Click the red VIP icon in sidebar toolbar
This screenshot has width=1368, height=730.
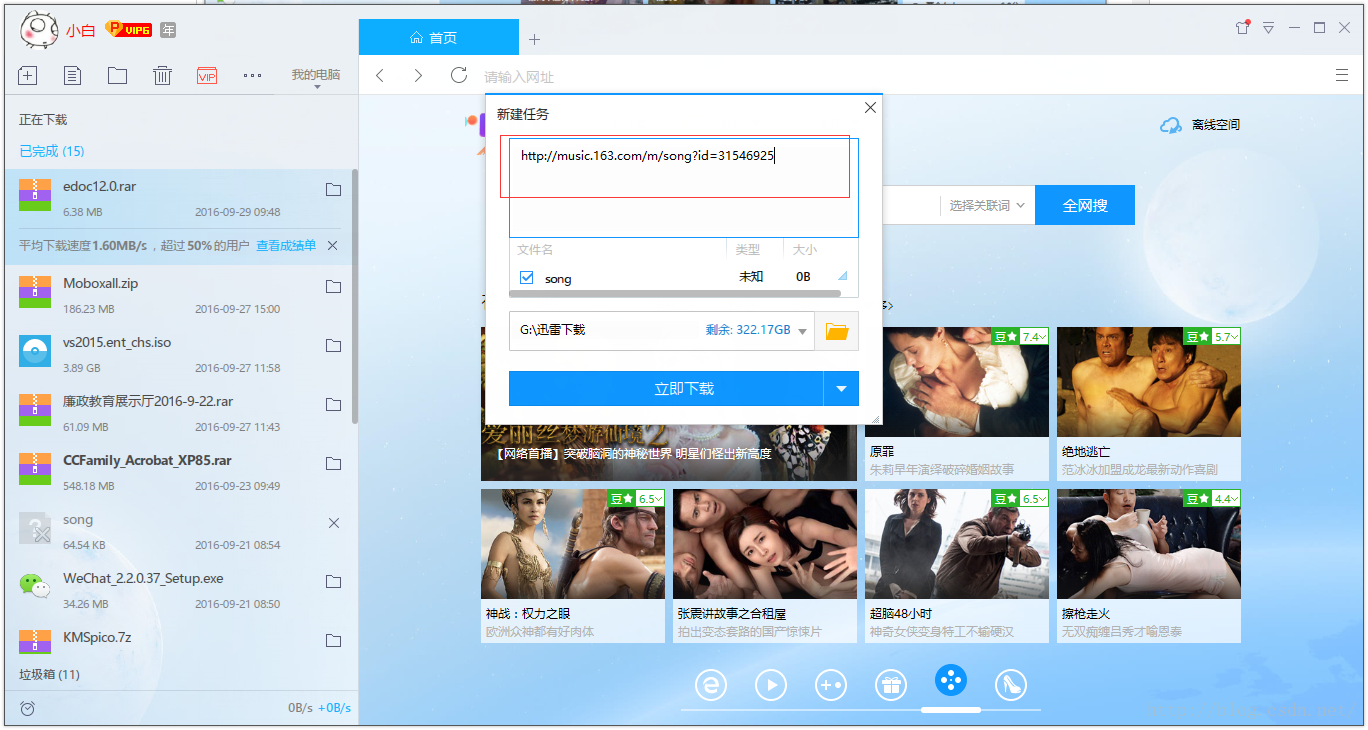tap(207, 75)
